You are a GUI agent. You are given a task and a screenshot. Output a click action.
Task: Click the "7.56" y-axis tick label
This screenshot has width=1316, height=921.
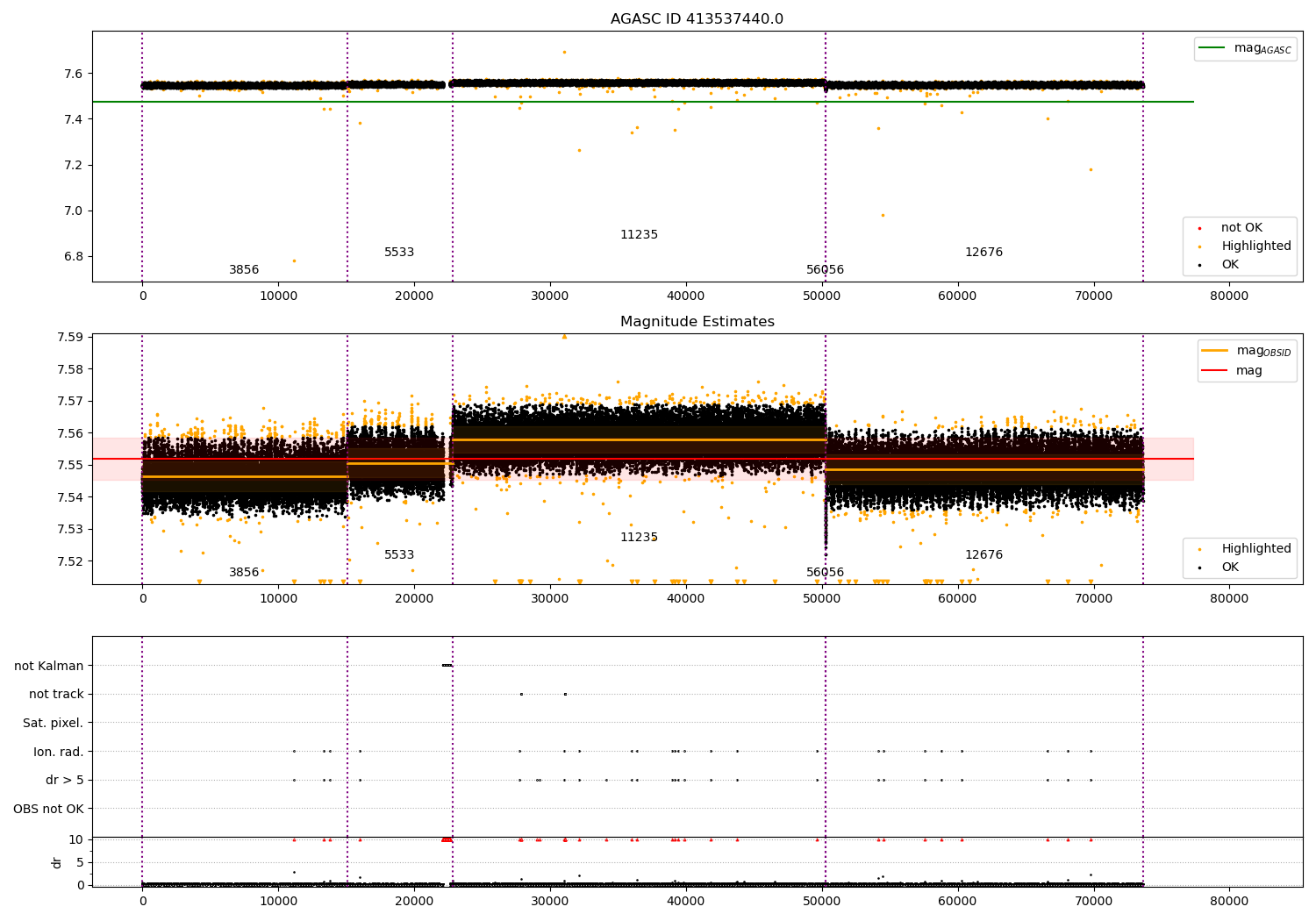click(x=71, y=433)
